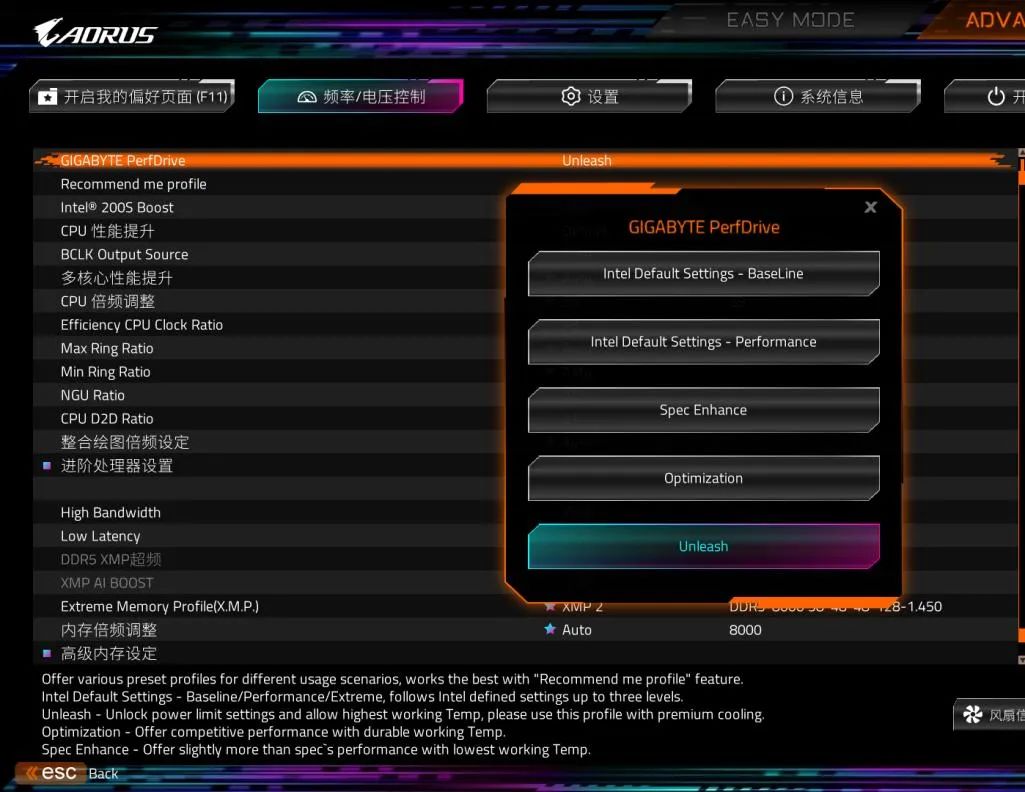Select CPU D2D Ratio row
The height and width of the screenshot is (792, 1025).
point(269,419)
